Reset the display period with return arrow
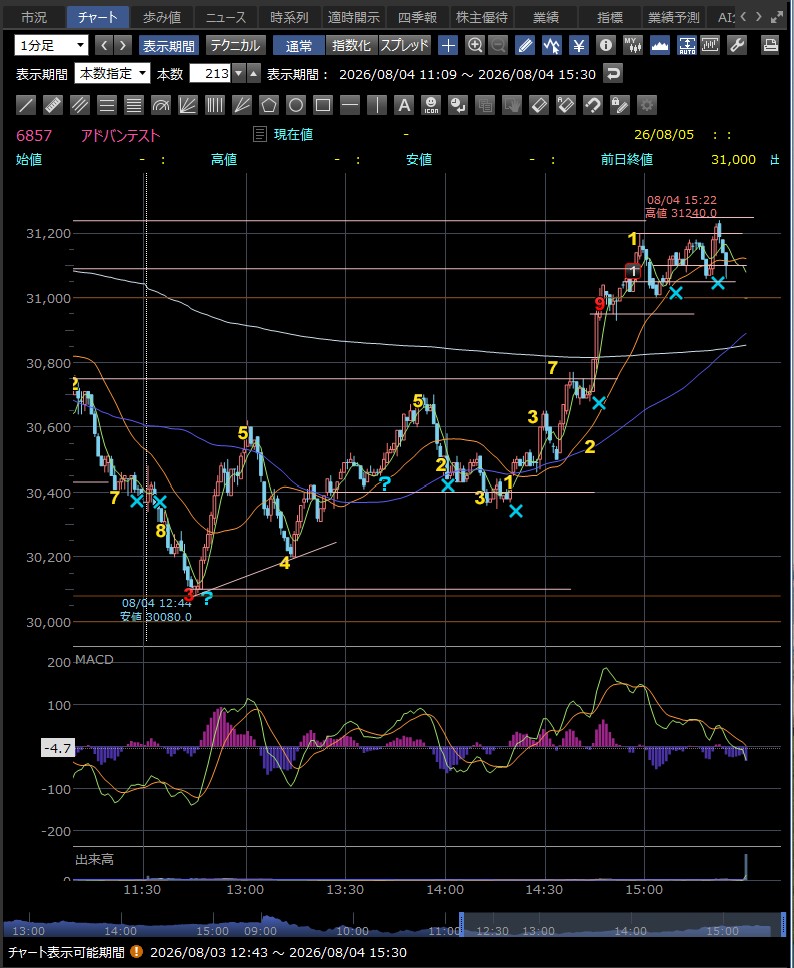Viewport: 794px width, 968px height. [612, 73]
